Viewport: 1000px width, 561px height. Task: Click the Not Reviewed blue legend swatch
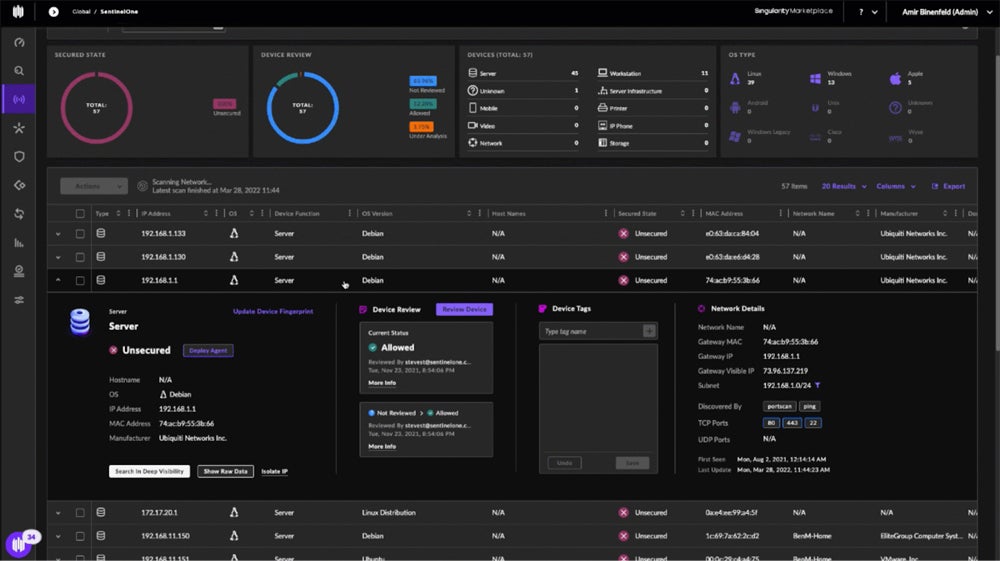[423, 81]
